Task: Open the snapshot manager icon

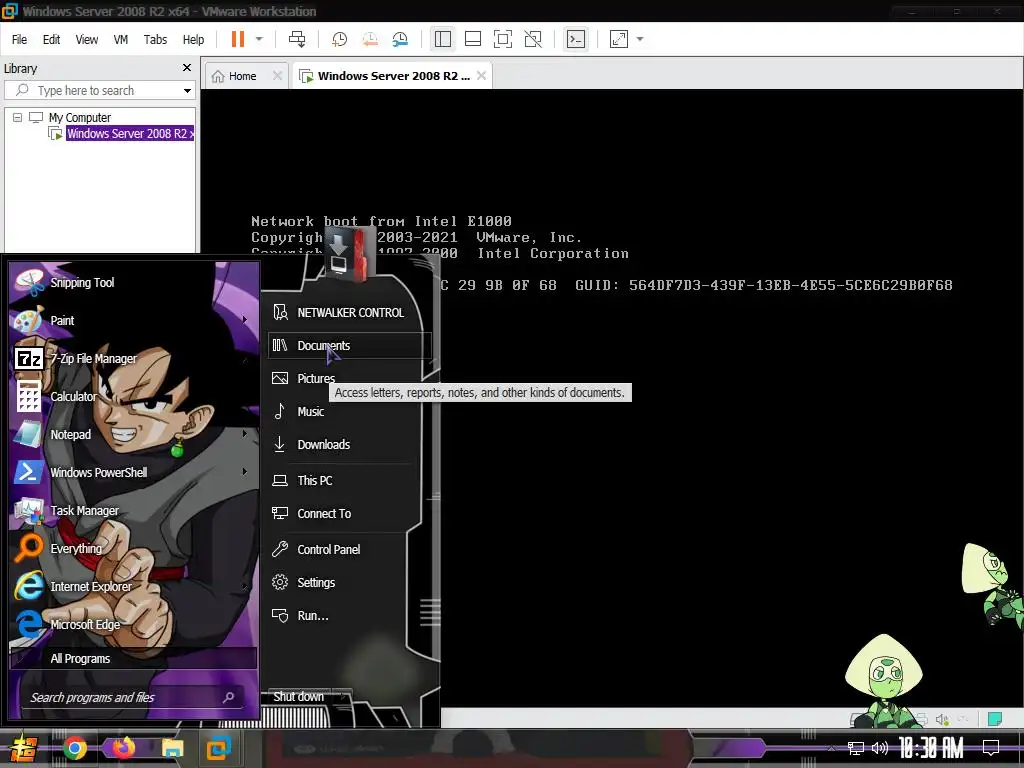Action: 400,39
